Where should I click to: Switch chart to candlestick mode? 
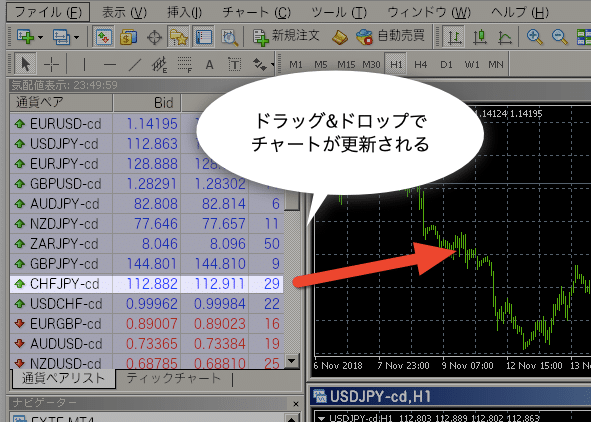(x=479, y=37)
